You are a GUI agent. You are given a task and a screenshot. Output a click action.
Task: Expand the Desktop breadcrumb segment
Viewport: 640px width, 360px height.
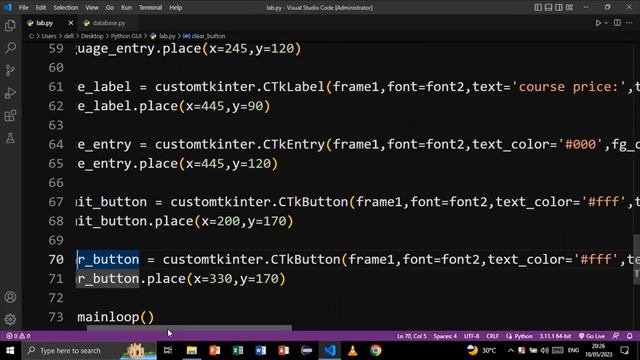[92, 36]
